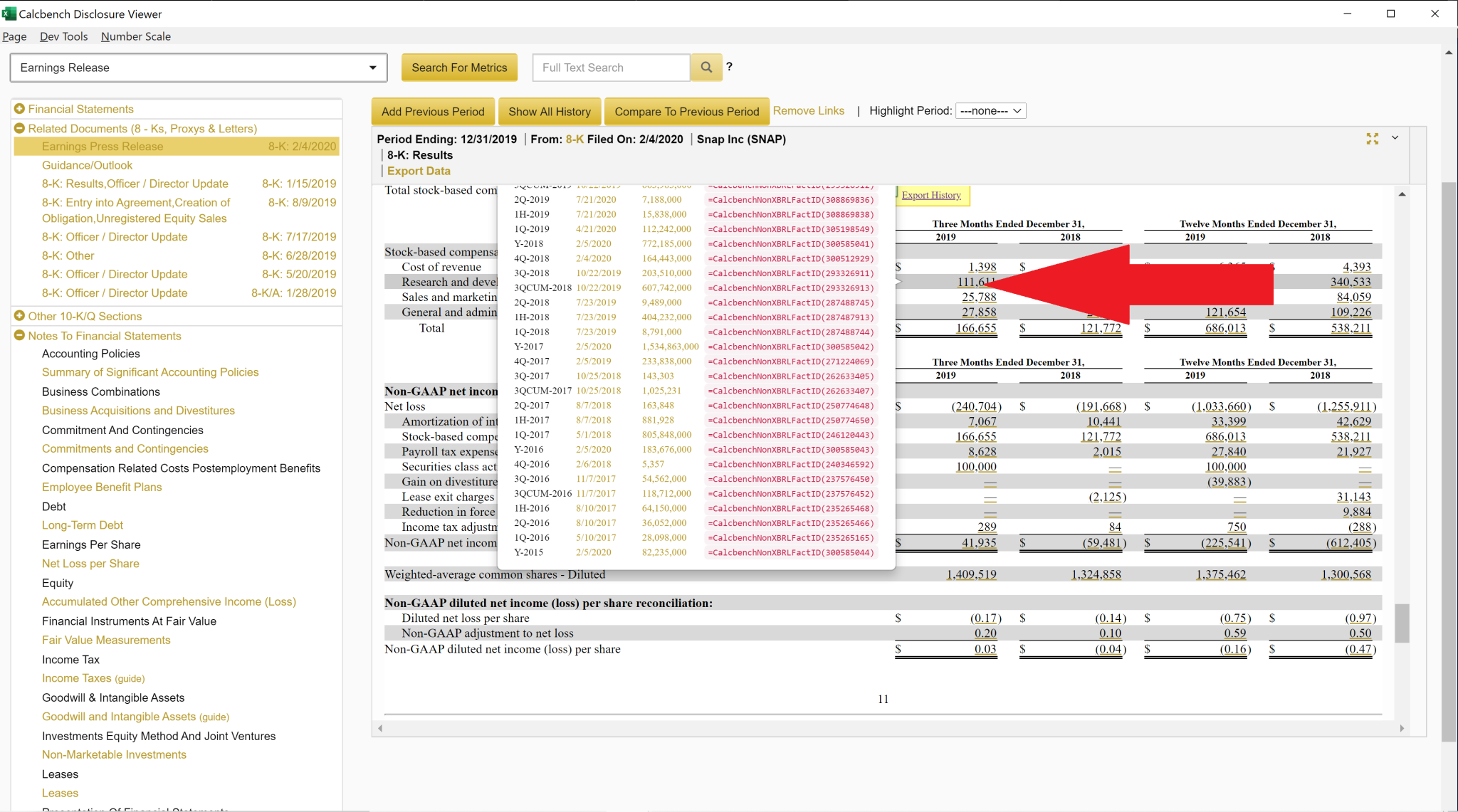Viewport: 1458px width, 812px height.
Task: Collapse Notes To Financial Statements icon
Action: 19,336
